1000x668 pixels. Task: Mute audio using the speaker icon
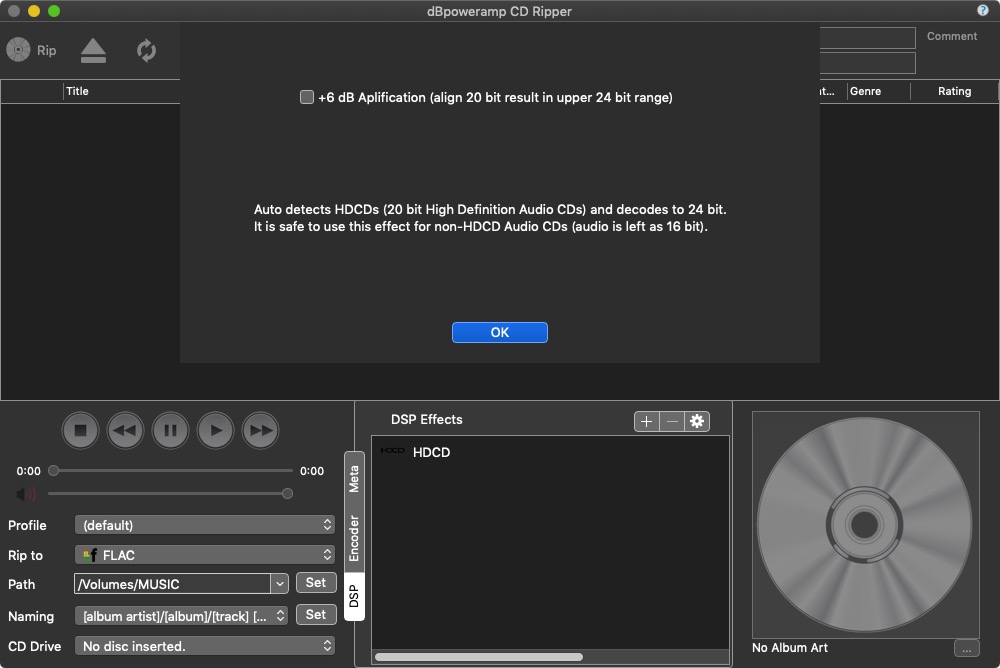[x=26, y=494]
